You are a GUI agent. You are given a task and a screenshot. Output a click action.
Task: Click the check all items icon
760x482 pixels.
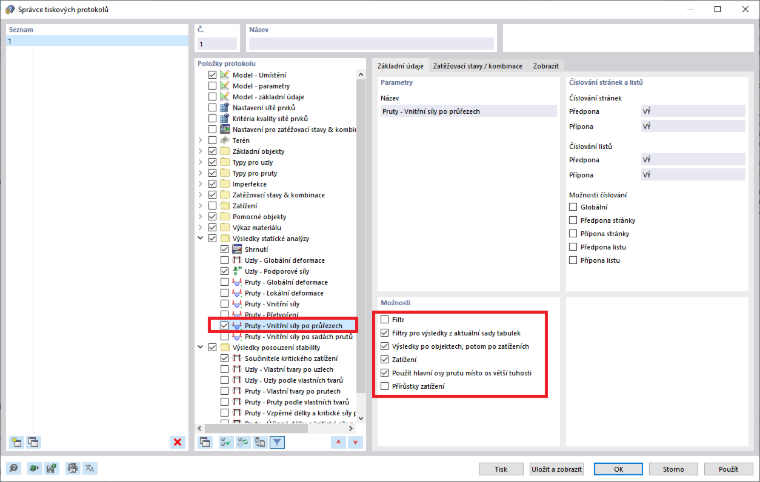tap(225, 442)
